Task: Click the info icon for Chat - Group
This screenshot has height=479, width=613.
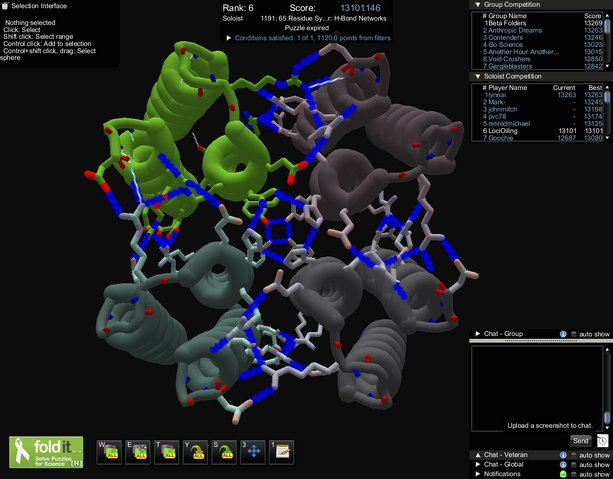Action: coord(563,334)
